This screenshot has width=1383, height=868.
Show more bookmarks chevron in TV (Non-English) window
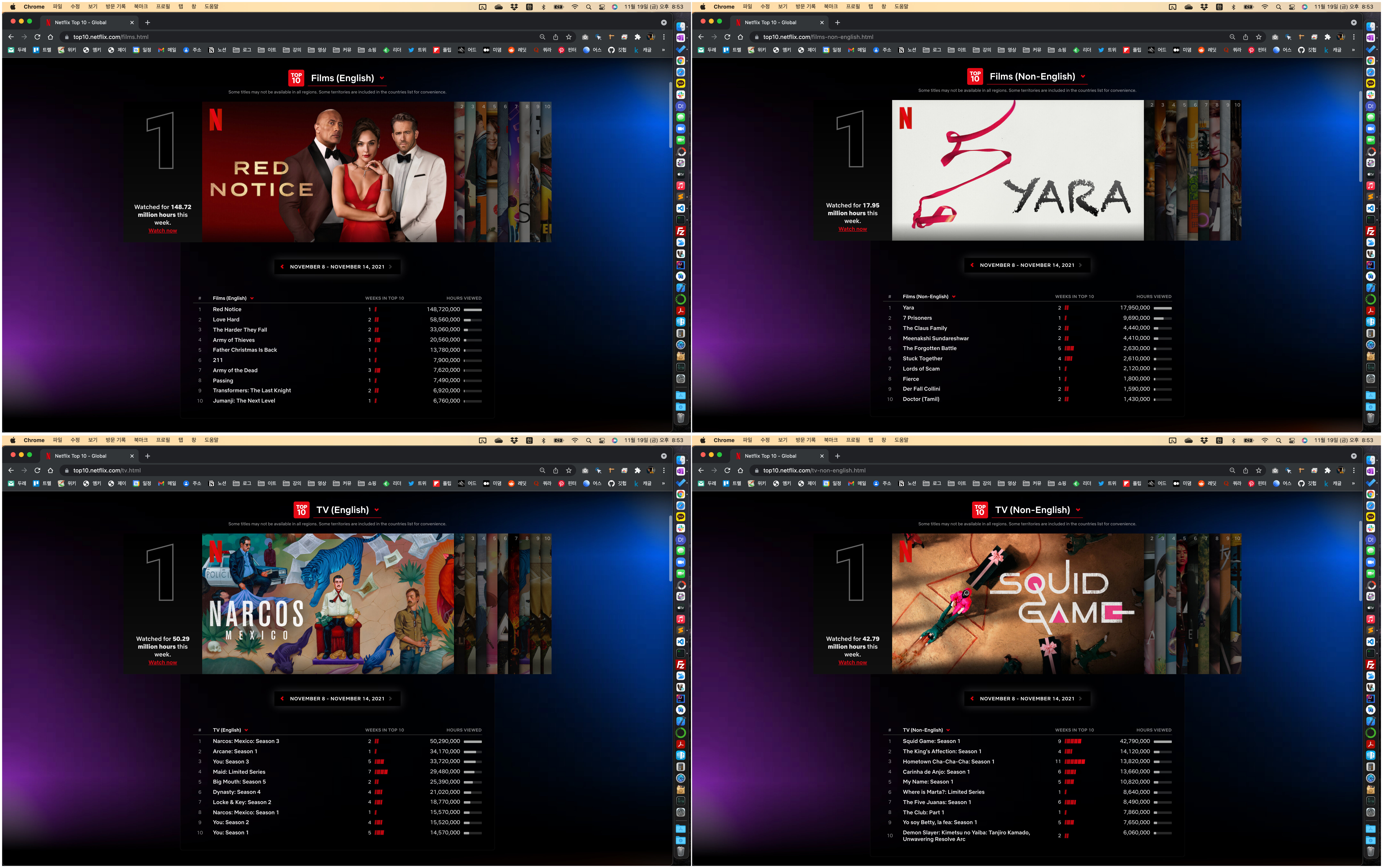tap(1353, 483)
